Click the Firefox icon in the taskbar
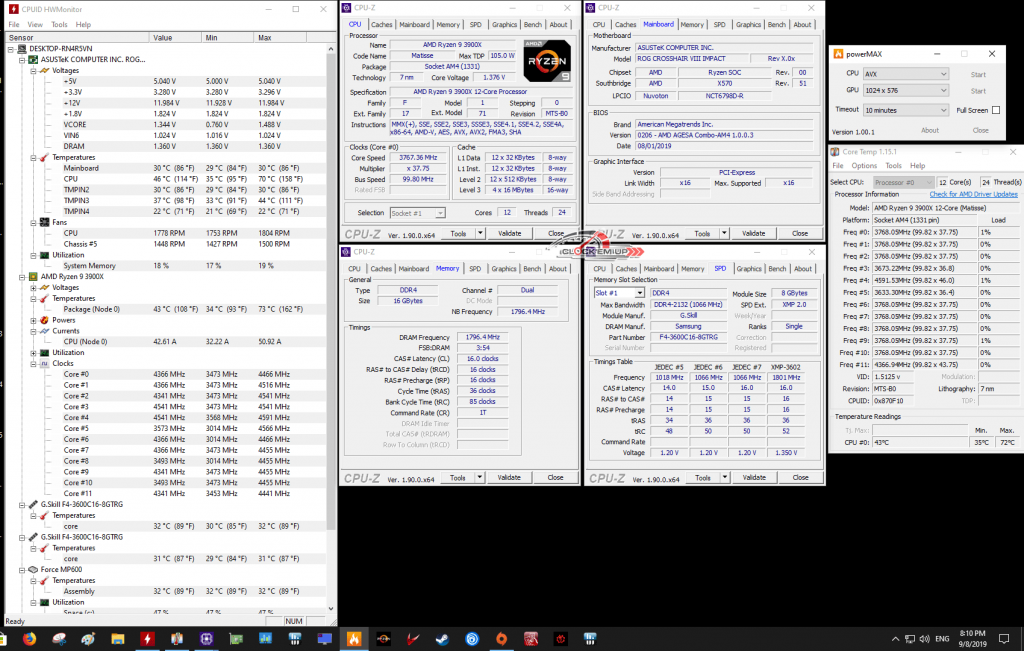Screen dimensions: 1024x651 point(29,638)
